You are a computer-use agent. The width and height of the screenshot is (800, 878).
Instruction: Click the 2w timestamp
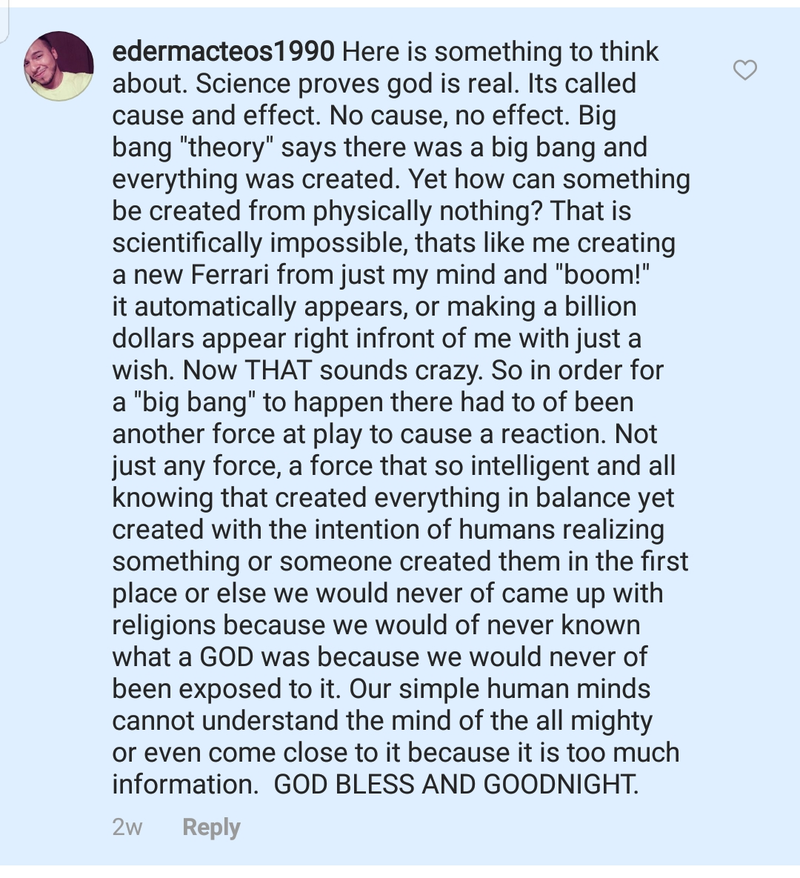(x=128, y=827)
